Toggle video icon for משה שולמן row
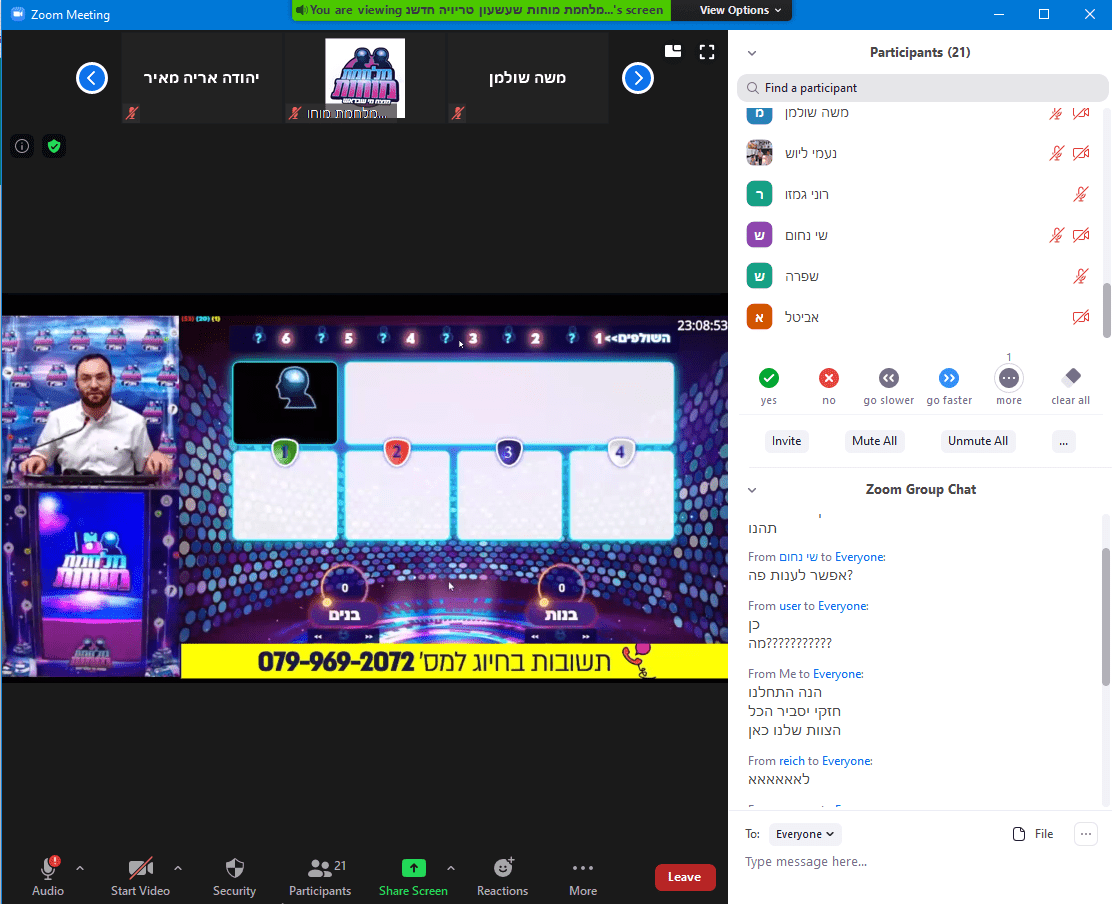Viewport: 1112px width, 904px height. (1081, 113)
